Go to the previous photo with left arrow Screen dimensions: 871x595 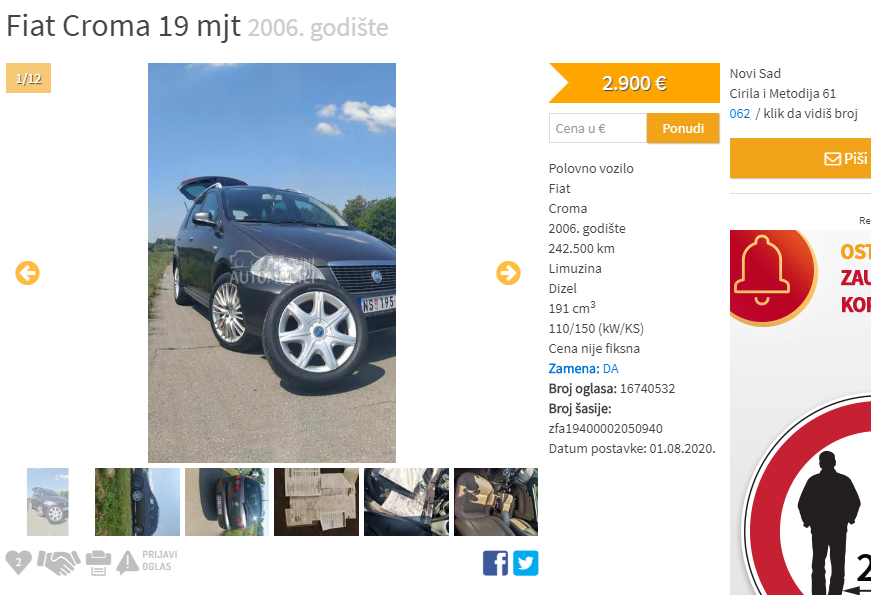coord(27,273)
